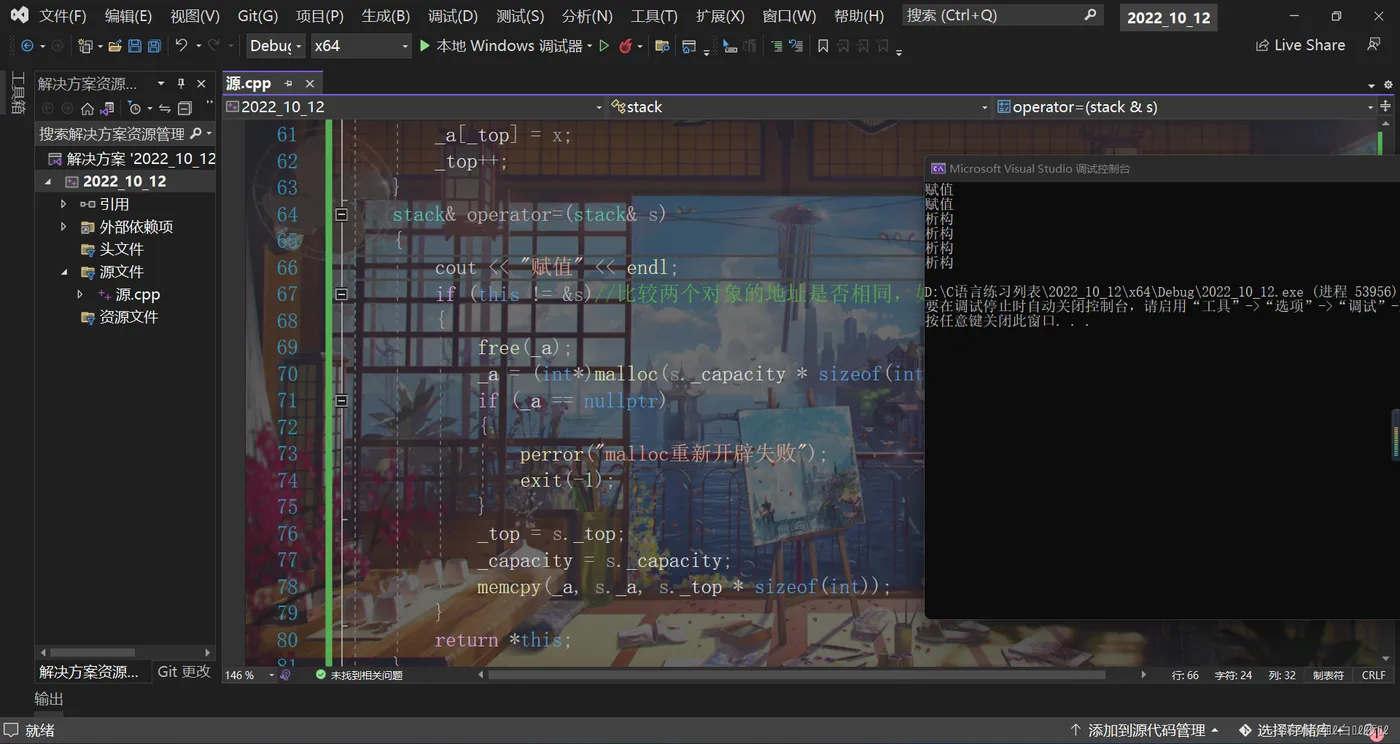Open the 工具(T) menu
The width and height of the screenshot is (1400, 744).
click(x=654, y=16)
